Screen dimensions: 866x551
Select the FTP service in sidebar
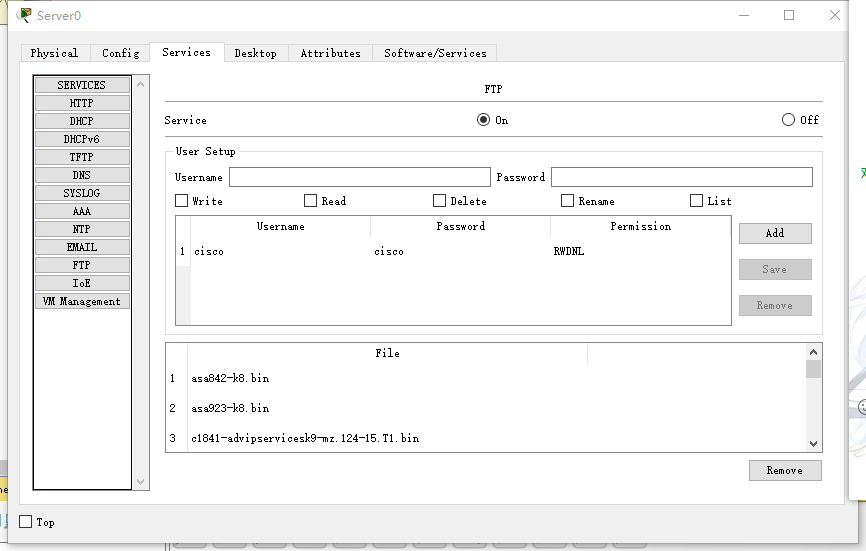click(x=82, y=265)
